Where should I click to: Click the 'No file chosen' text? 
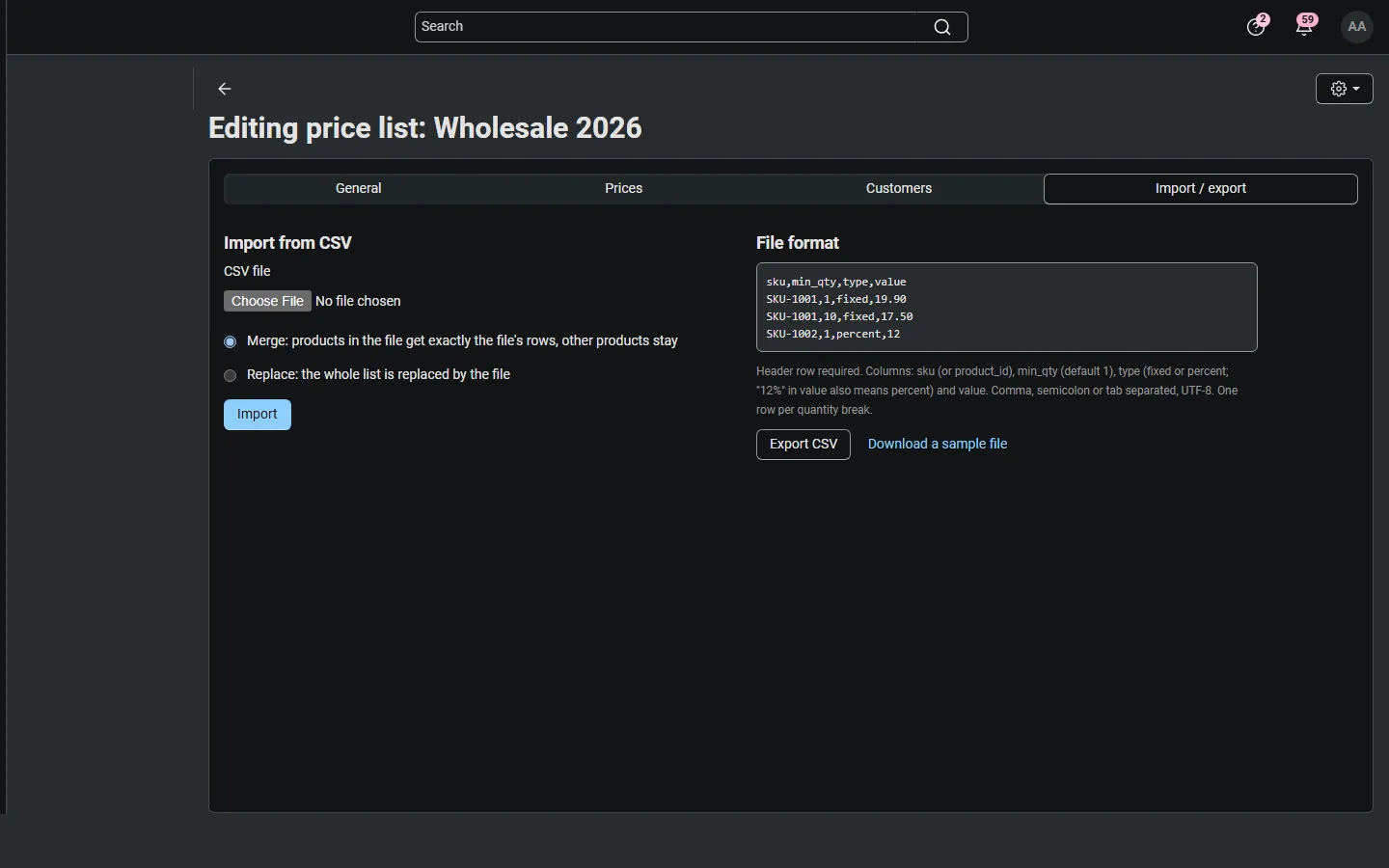point(359,302)
